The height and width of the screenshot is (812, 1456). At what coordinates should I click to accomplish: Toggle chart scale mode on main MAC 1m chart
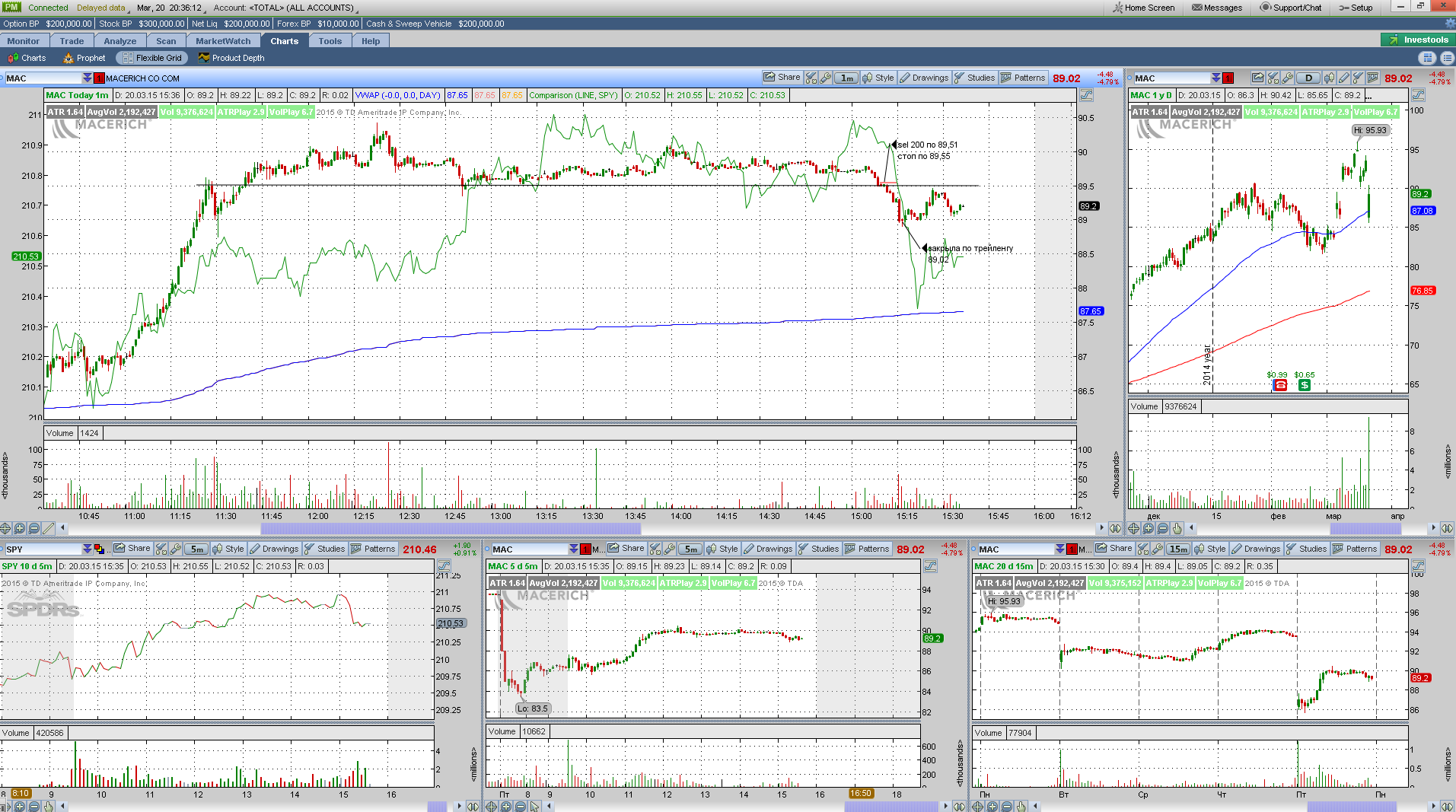[x=1086, y=95]
